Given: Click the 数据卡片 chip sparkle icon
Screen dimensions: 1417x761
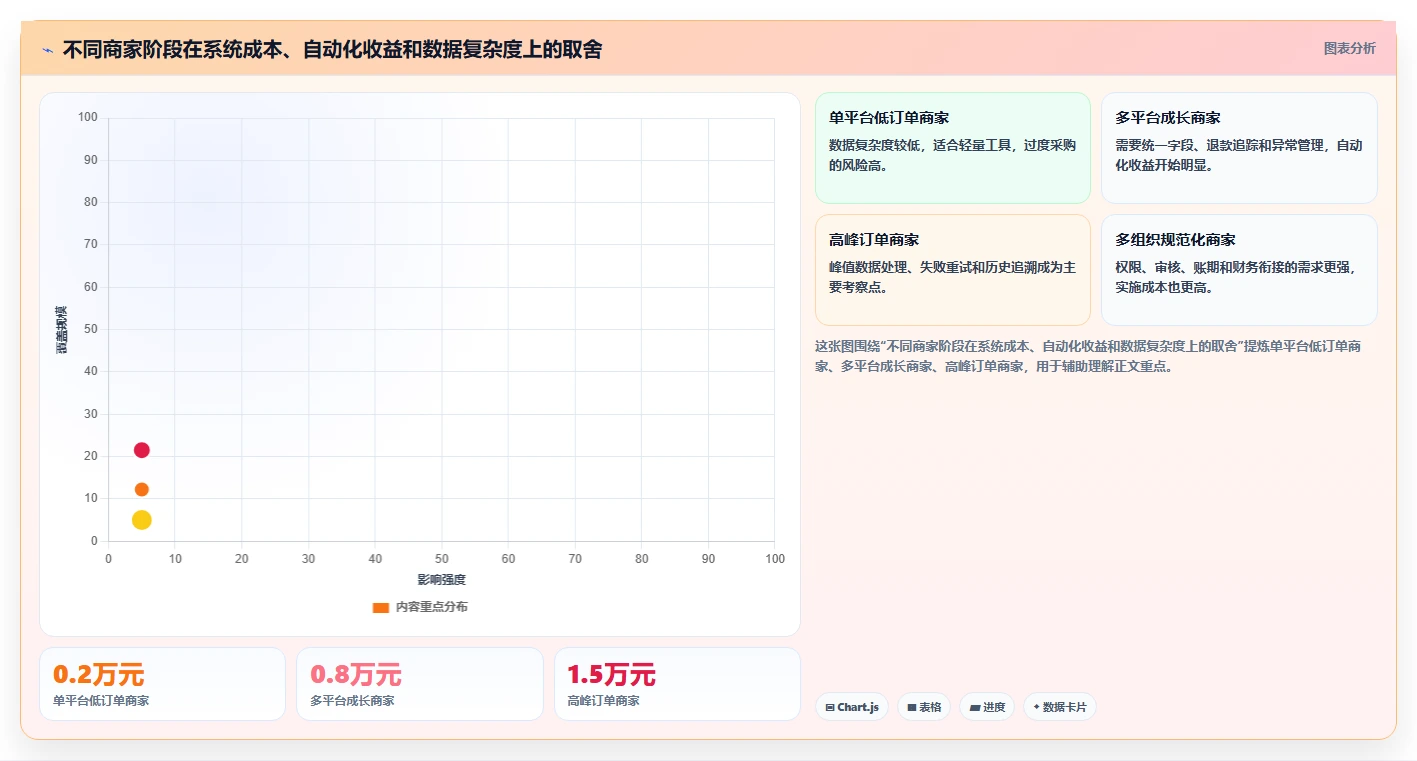Looking at the screenshot, I should [x=1036, y=708].
